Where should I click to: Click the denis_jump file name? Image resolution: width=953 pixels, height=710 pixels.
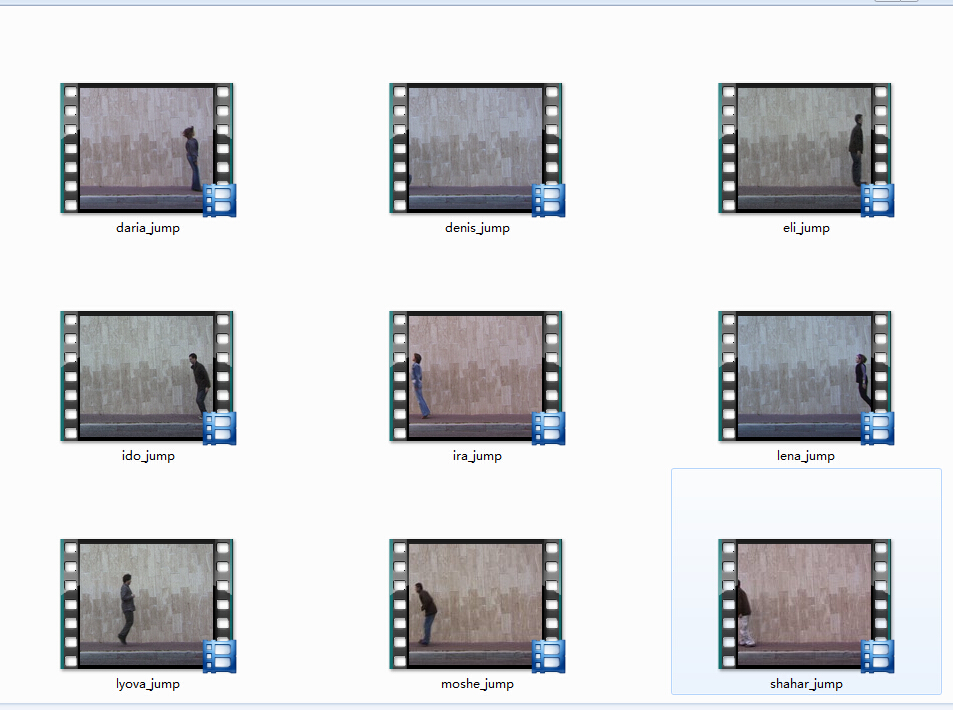point(477,228)
